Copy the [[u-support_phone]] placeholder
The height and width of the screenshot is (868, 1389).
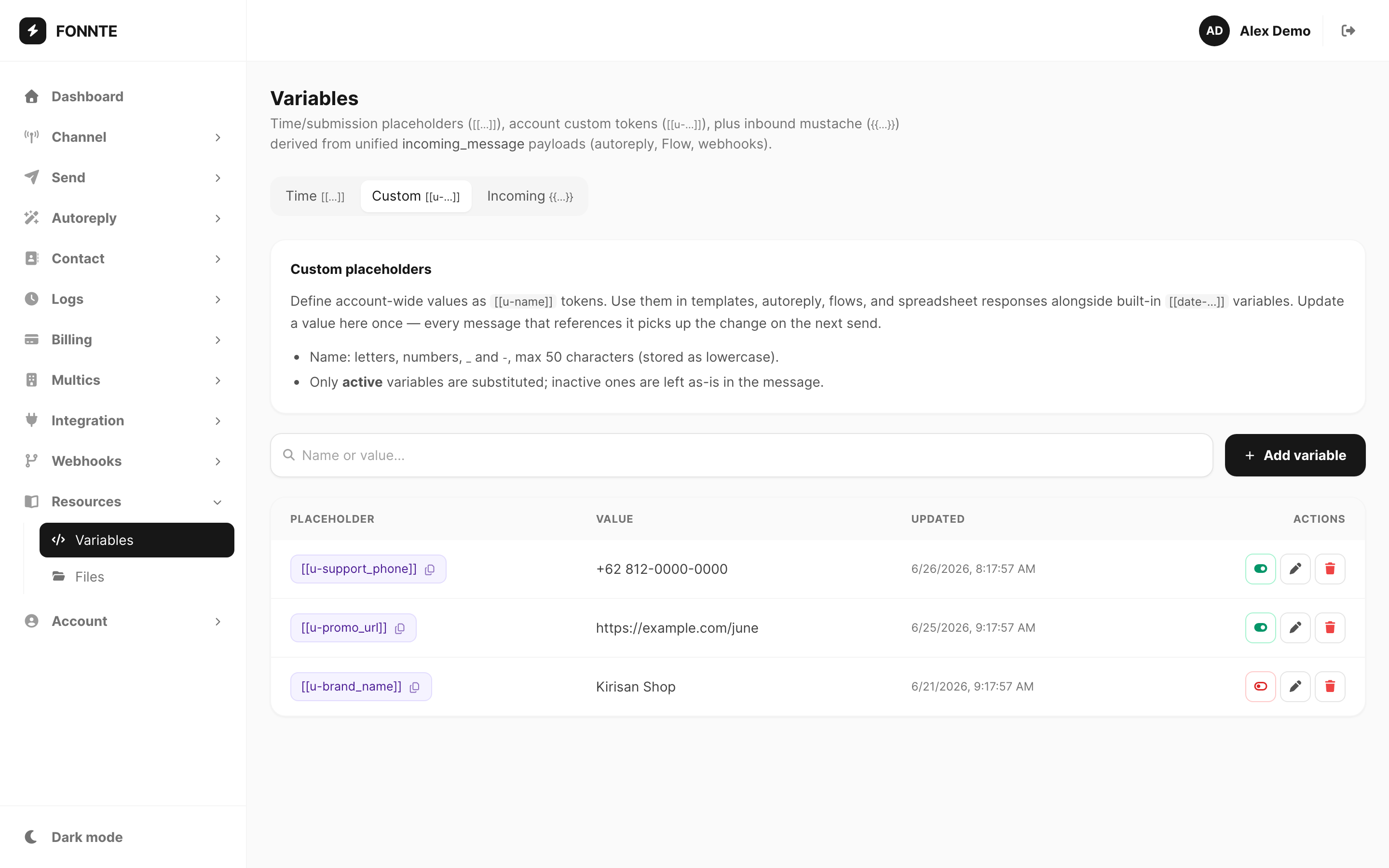tap(430, 570)
